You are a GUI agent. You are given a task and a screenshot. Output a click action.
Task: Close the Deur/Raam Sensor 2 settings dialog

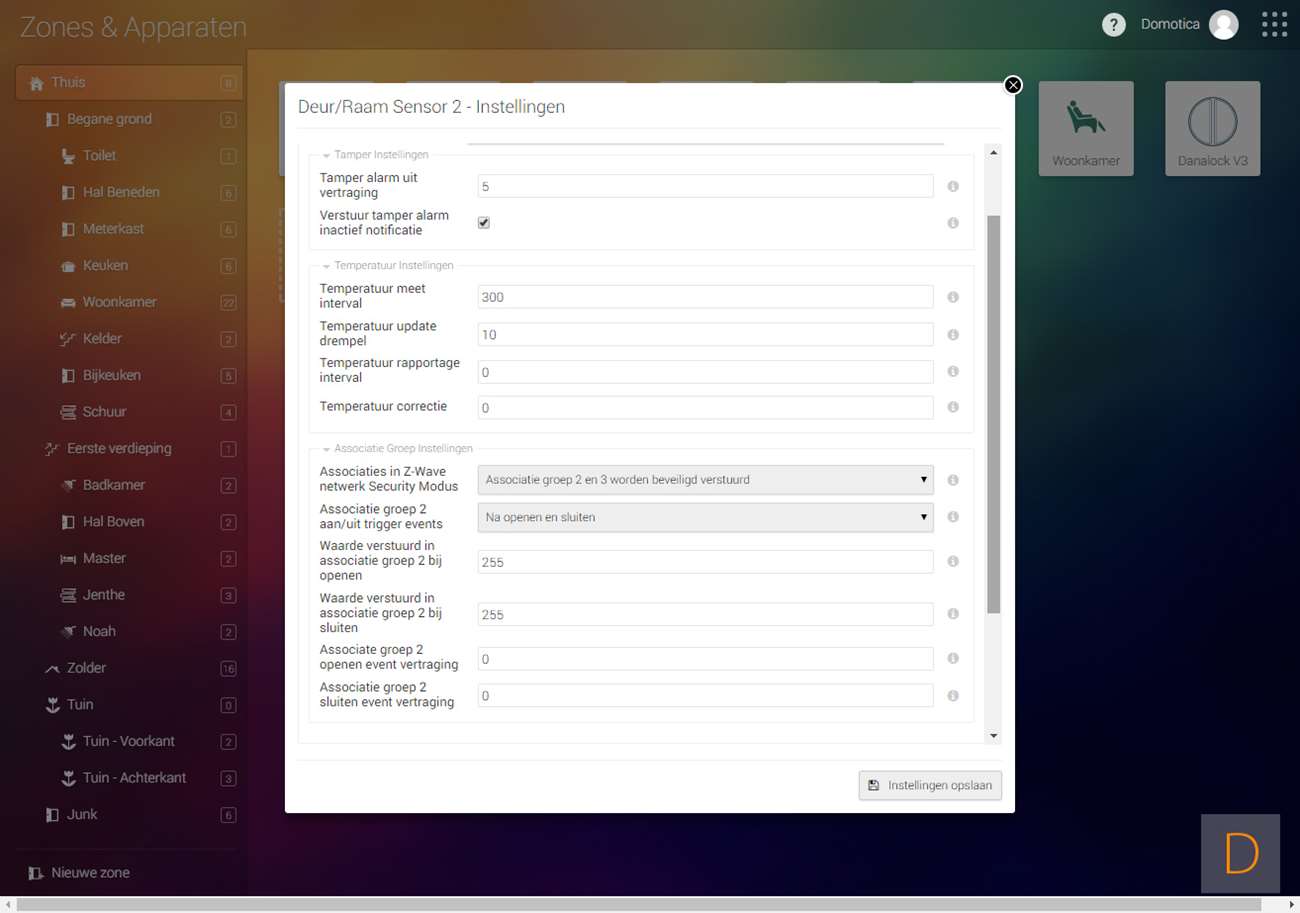[x=1013, y=85]
